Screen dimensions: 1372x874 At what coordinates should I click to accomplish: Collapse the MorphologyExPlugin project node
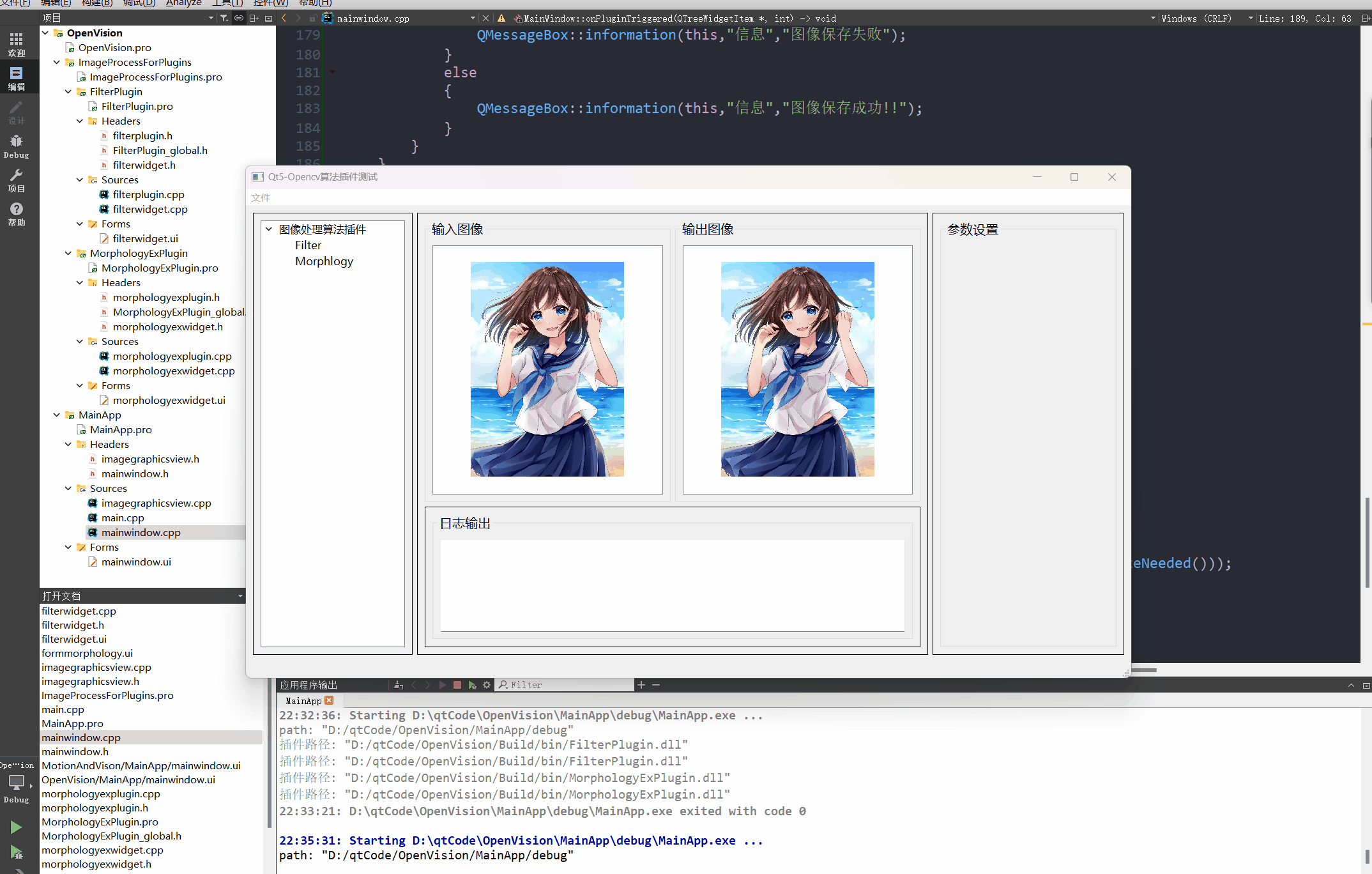pyautogui.click(x=68, y=253)
